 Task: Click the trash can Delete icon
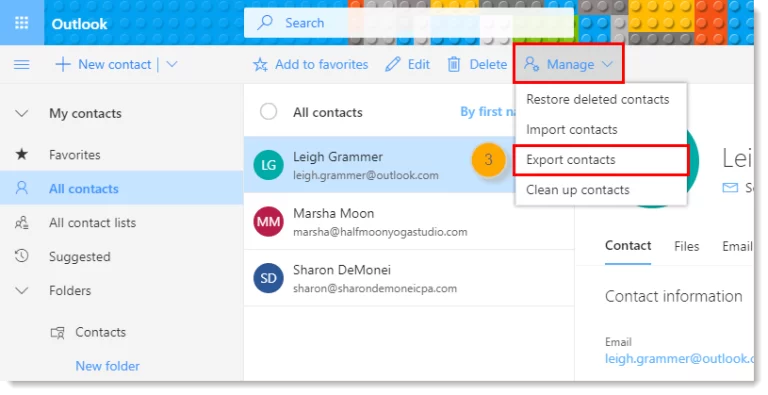point(454,64)
